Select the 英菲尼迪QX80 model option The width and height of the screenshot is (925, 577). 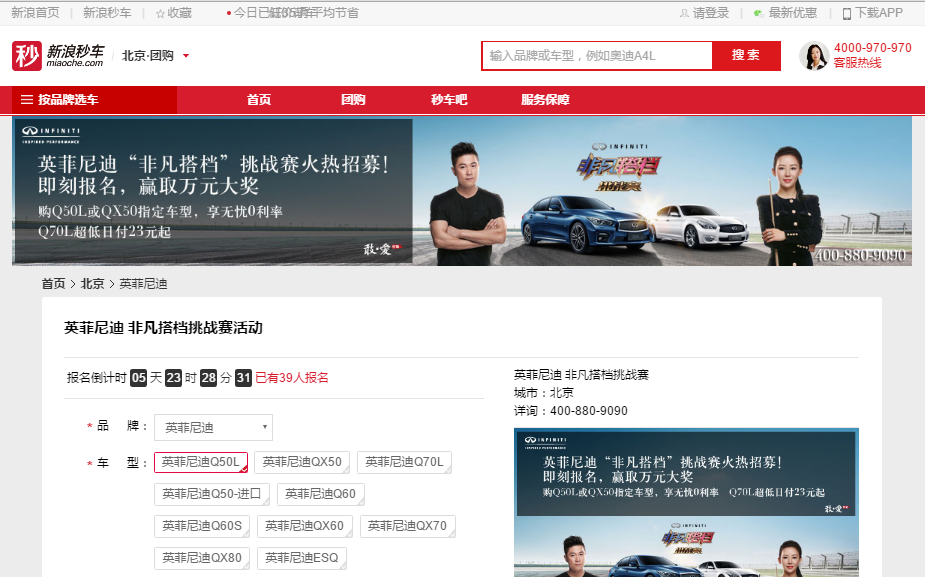pyautogui.click(x=202, y=558)
